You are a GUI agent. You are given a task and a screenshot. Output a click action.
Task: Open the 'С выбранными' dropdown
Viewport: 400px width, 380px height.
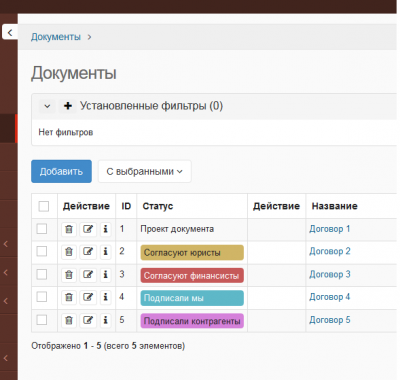tap(145, 171)
